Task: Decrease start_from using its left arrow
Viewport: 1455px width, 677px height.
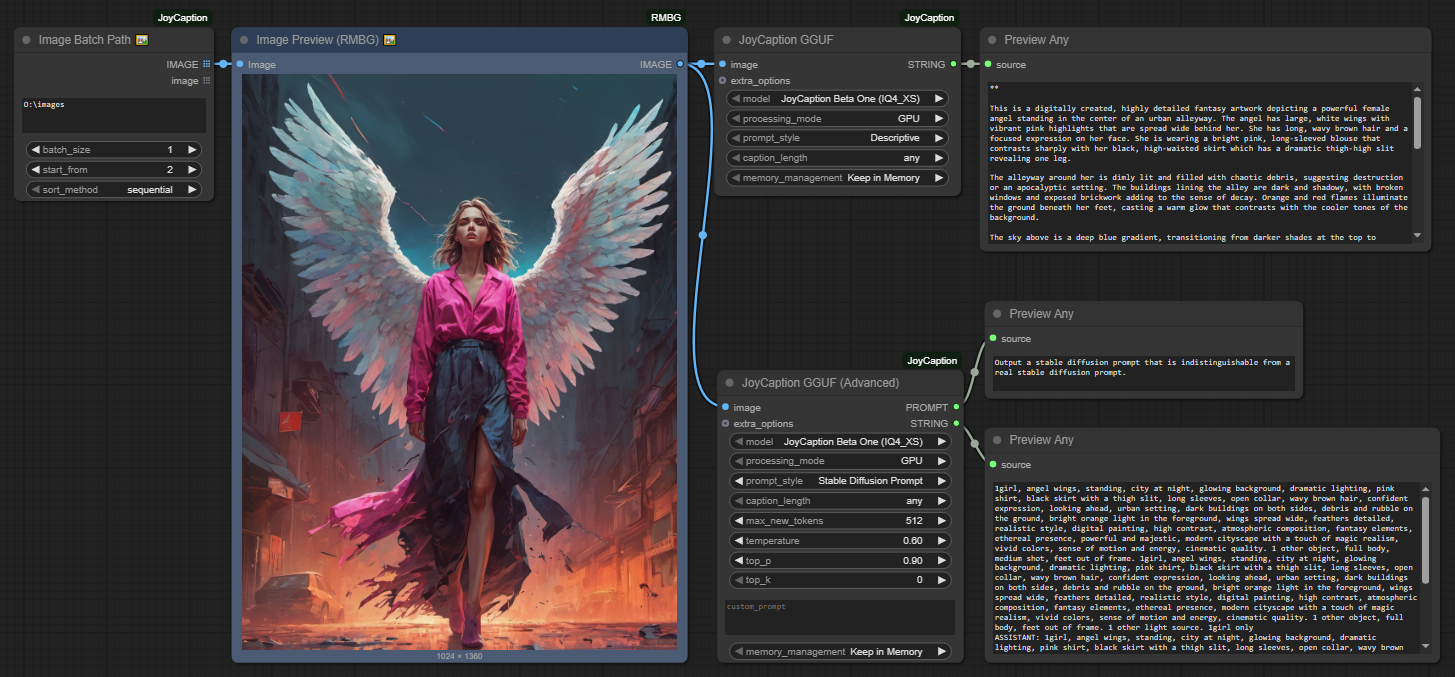Action: click(36, 170)
